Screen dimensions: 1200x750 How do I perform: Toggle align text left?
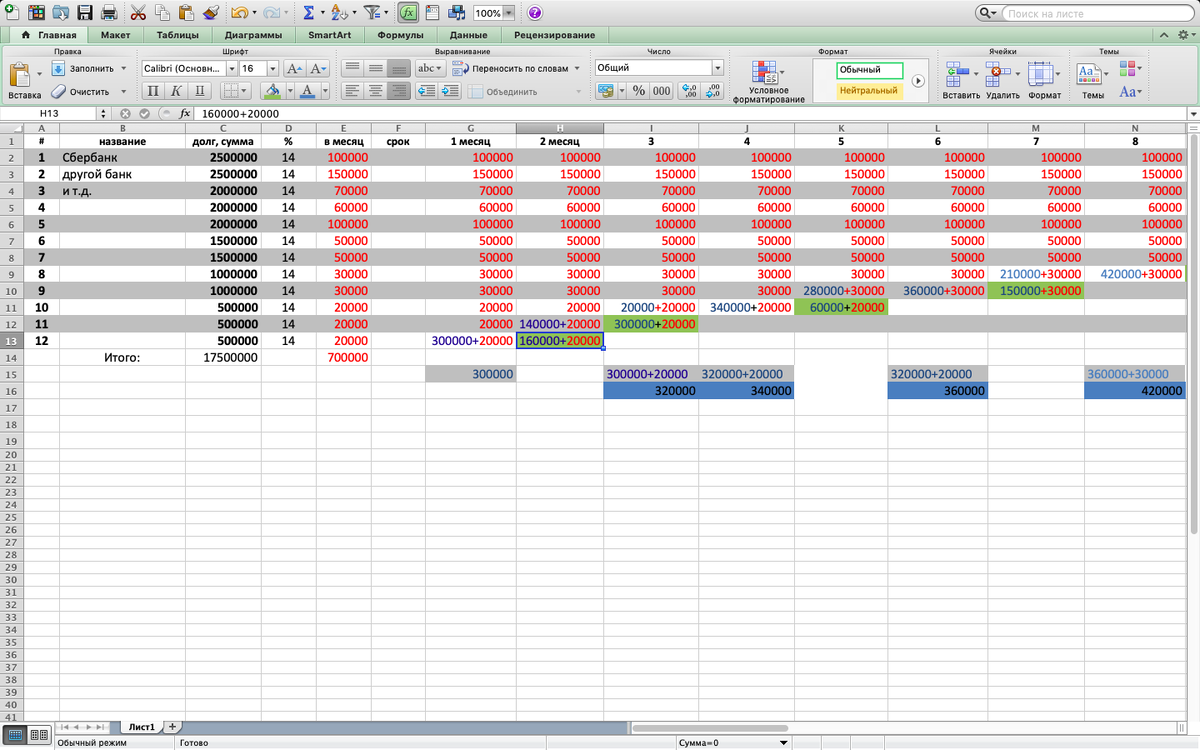point(352,91)
